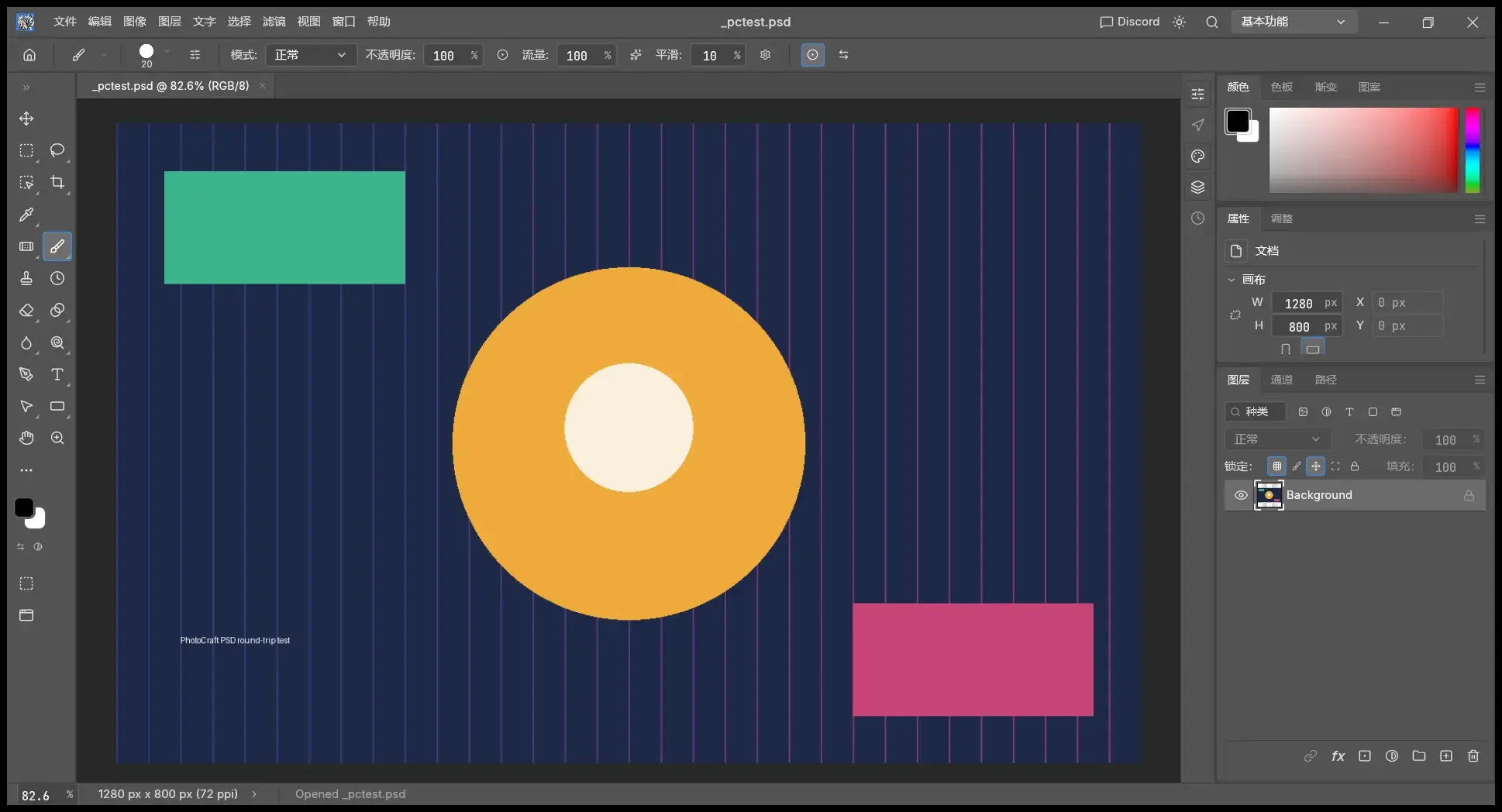This screenshot has height=812, width=1502.
Task: Select the Eraser tool
Action: pos(26,310)
